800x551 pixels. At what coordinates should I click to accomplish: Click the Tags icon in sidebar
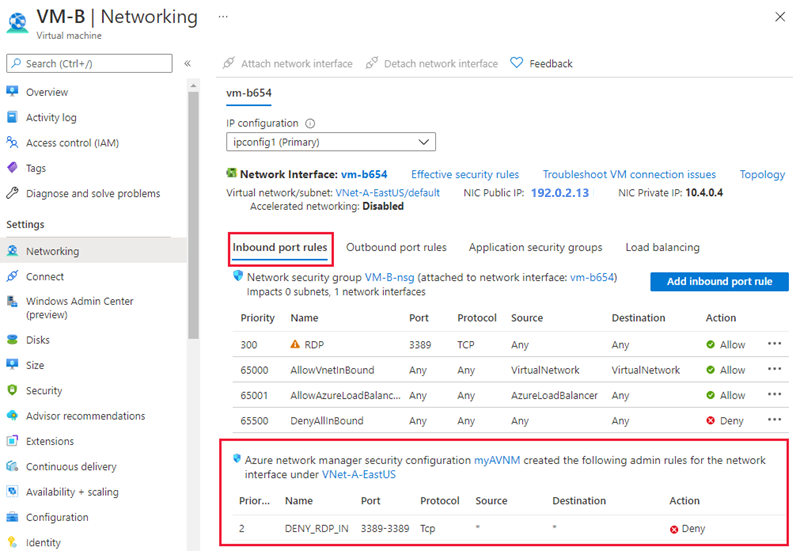click(x=12, y=168)
